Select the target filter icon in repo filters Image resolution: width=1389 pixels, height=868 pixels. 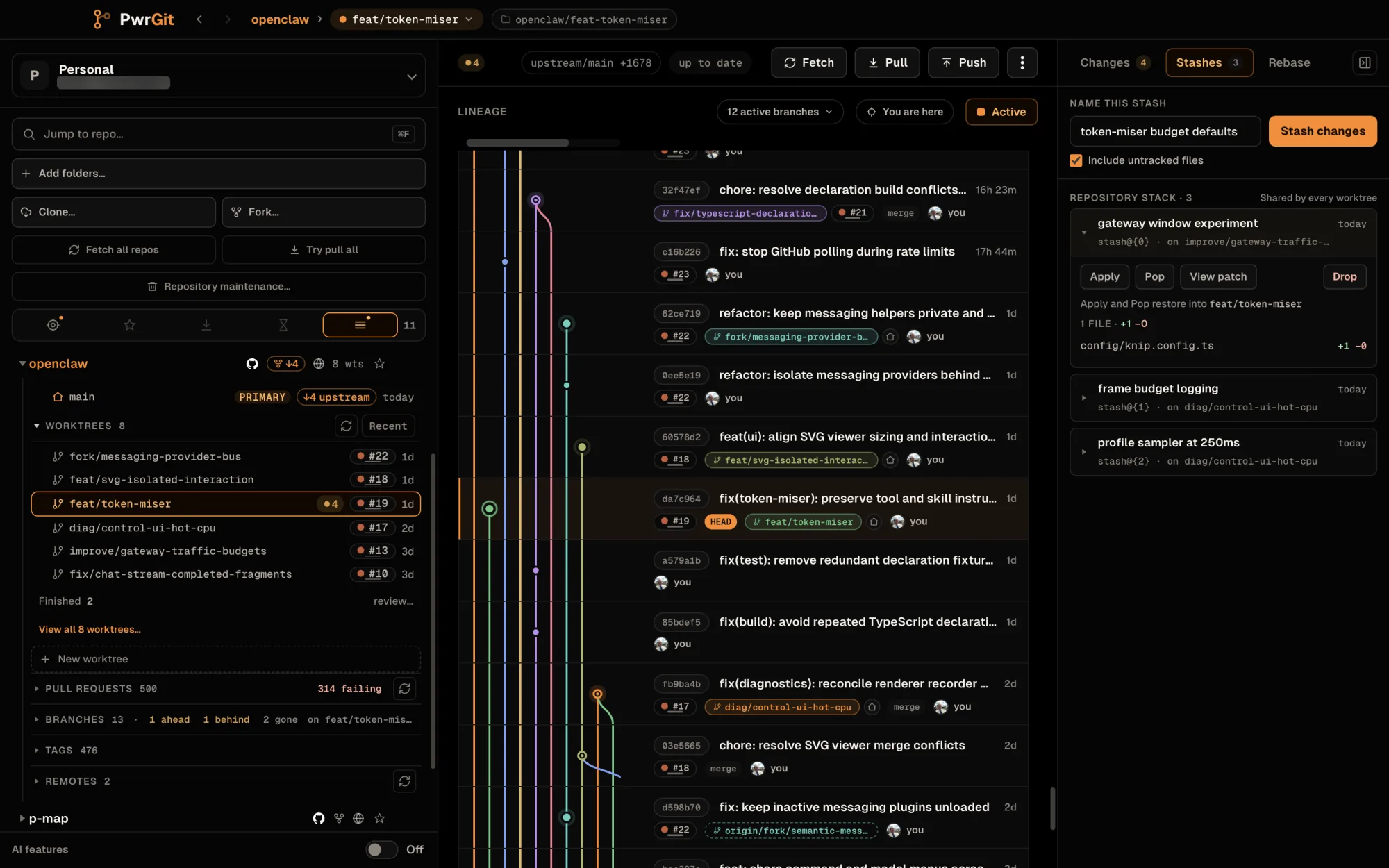pyautogui.click(x=53, y=325)
